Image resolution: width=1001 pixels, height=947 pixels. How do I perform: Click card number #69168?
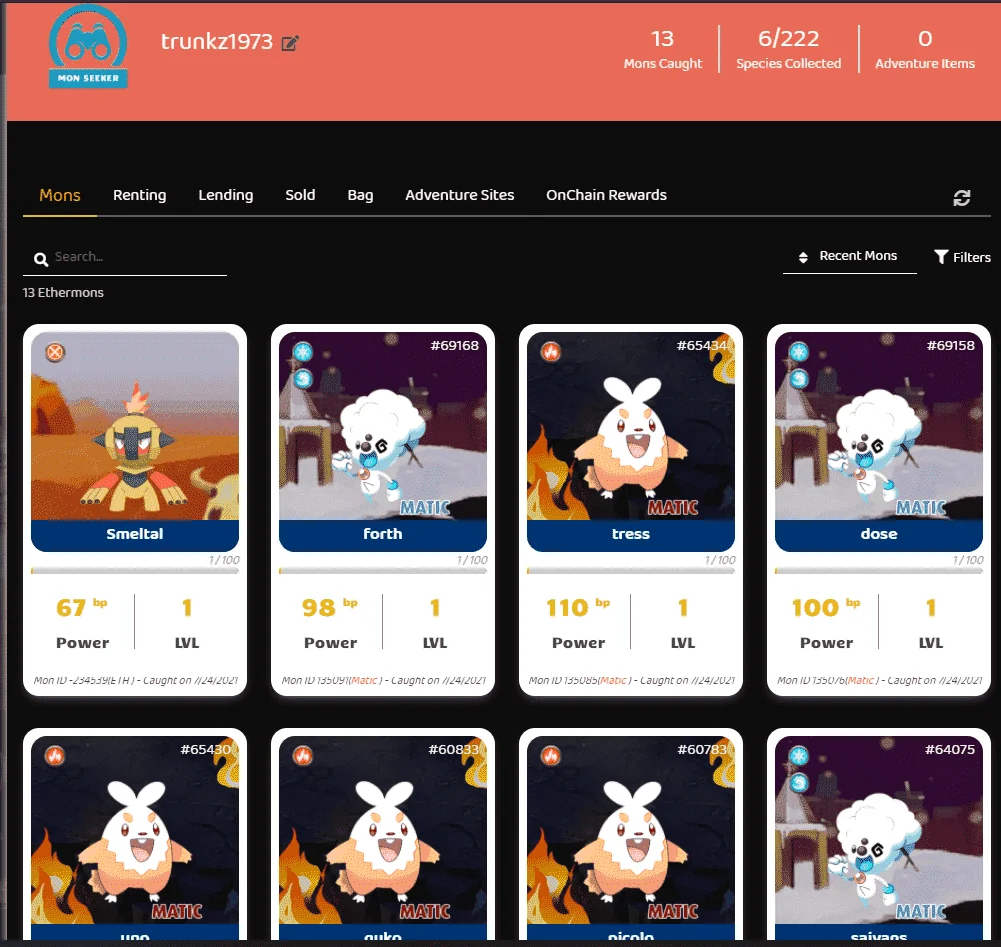(x=455, y=345)
